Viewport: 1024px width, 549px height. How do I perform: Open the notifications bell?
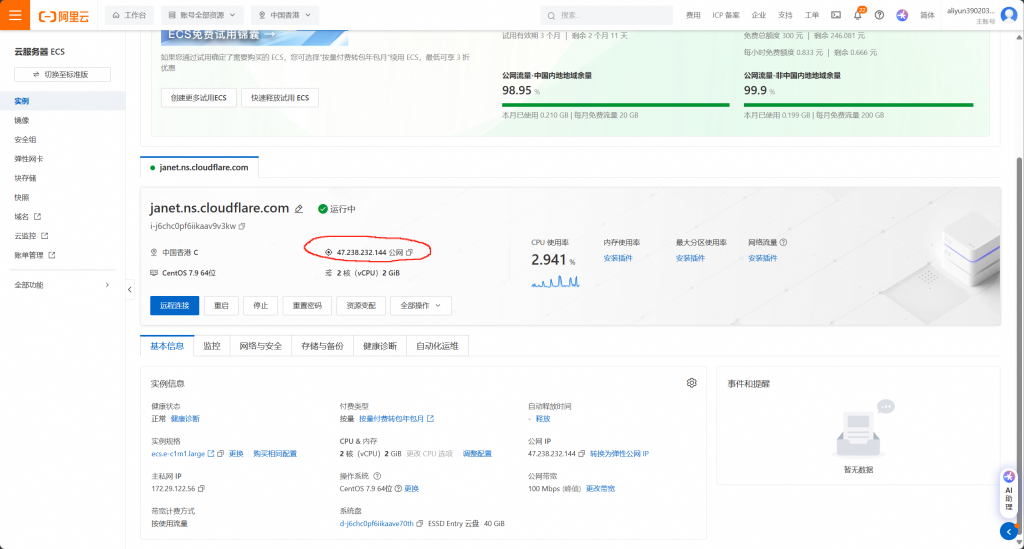pos(857,15)
